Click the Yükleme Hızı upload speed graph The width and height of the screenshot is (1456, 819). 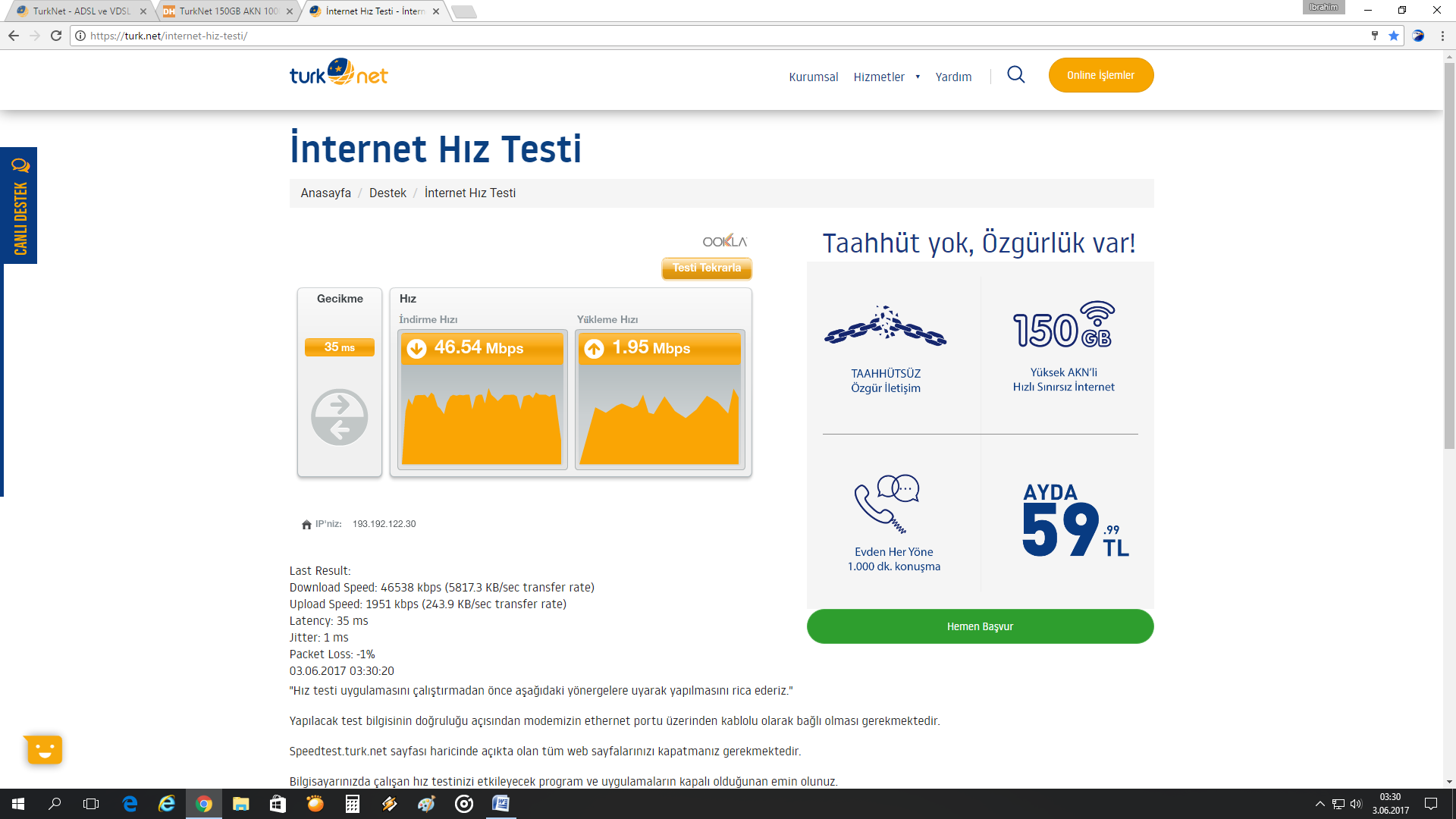coord(659,417)
